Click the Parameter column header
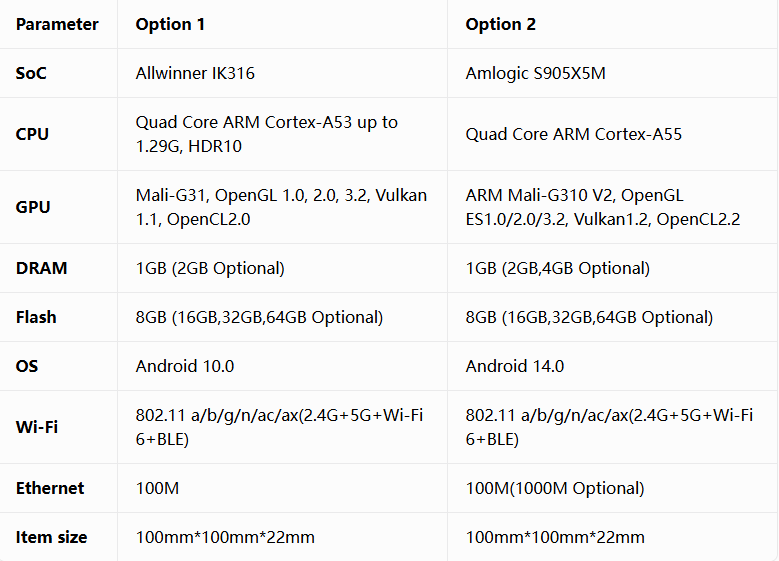Screen dimensions: 779x561 57,24
